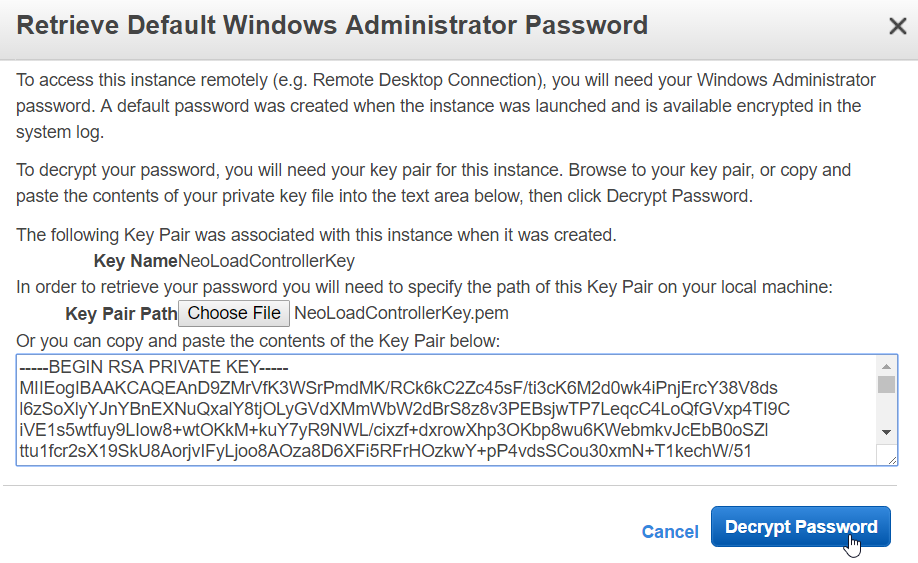Screen dimensions: 918x563
Task: Click the key line starting with iVE1s5wtfuy9
Action: pyautogui.click(x=393, y=430)
